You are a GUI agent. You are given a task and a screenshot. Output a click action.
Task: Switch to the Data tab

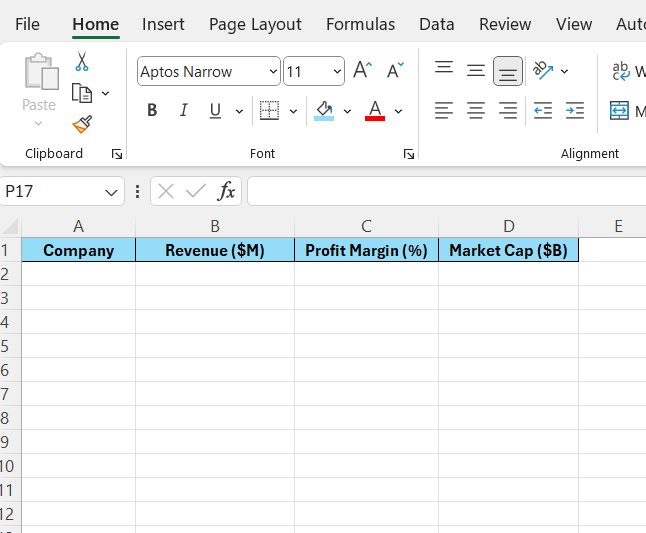[x=437, y=24]
